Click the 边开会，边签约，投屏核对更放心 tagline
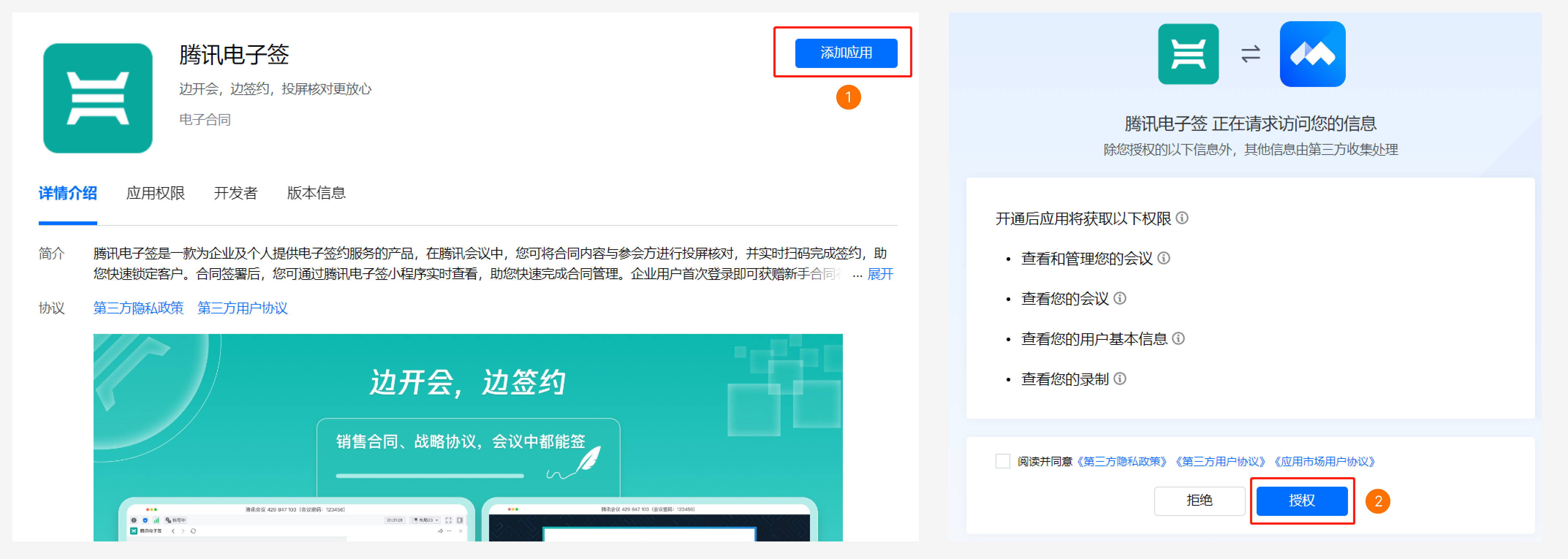 click(275, 90)
